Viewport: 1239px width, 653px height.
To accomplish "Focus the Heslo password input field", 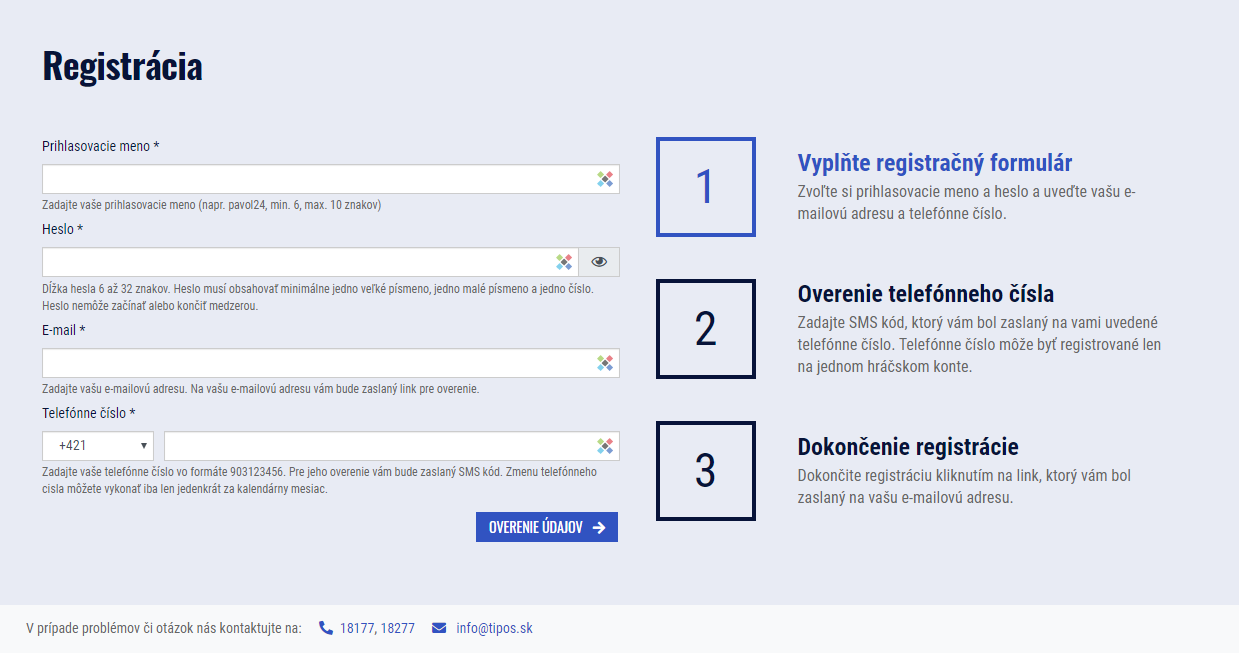I will click(310, 262).
